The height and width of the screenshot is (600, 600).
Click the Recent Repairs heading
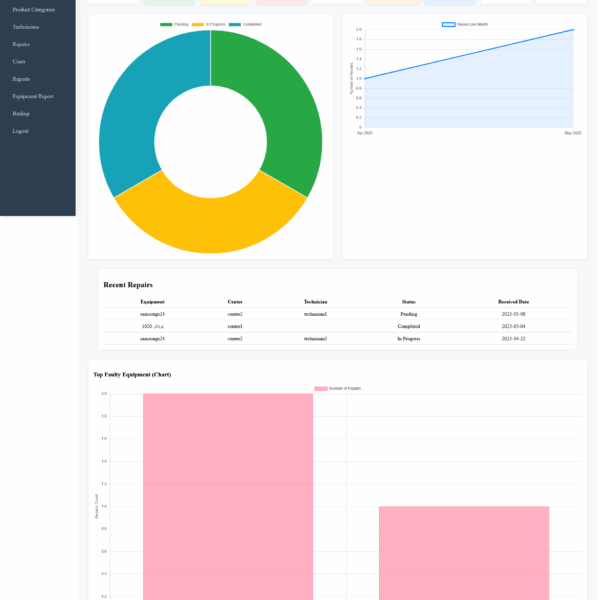tap(128, 285)
